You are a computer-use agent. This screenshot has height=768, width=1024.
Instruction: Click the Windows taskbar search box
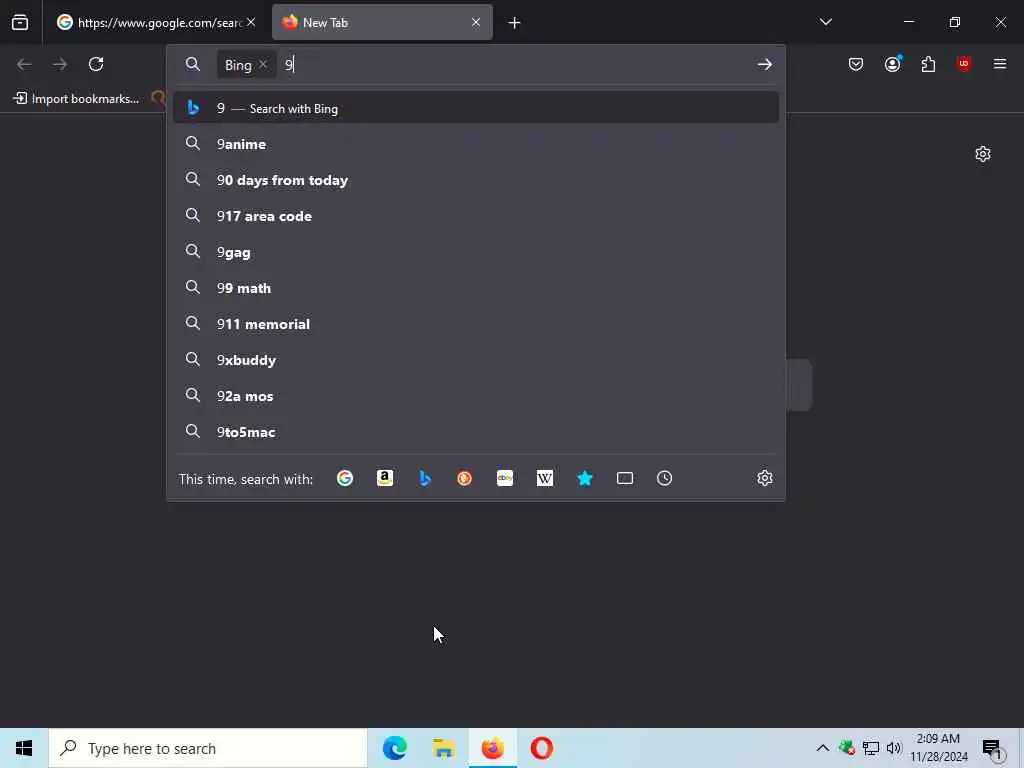click(x=208, y=748)
